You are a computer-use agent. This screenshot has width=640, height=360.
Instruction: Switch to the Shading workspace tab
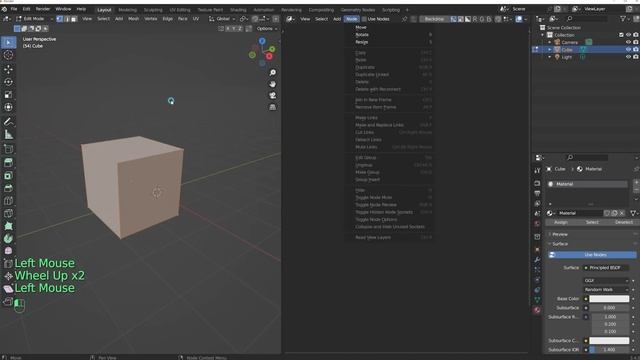238,10
